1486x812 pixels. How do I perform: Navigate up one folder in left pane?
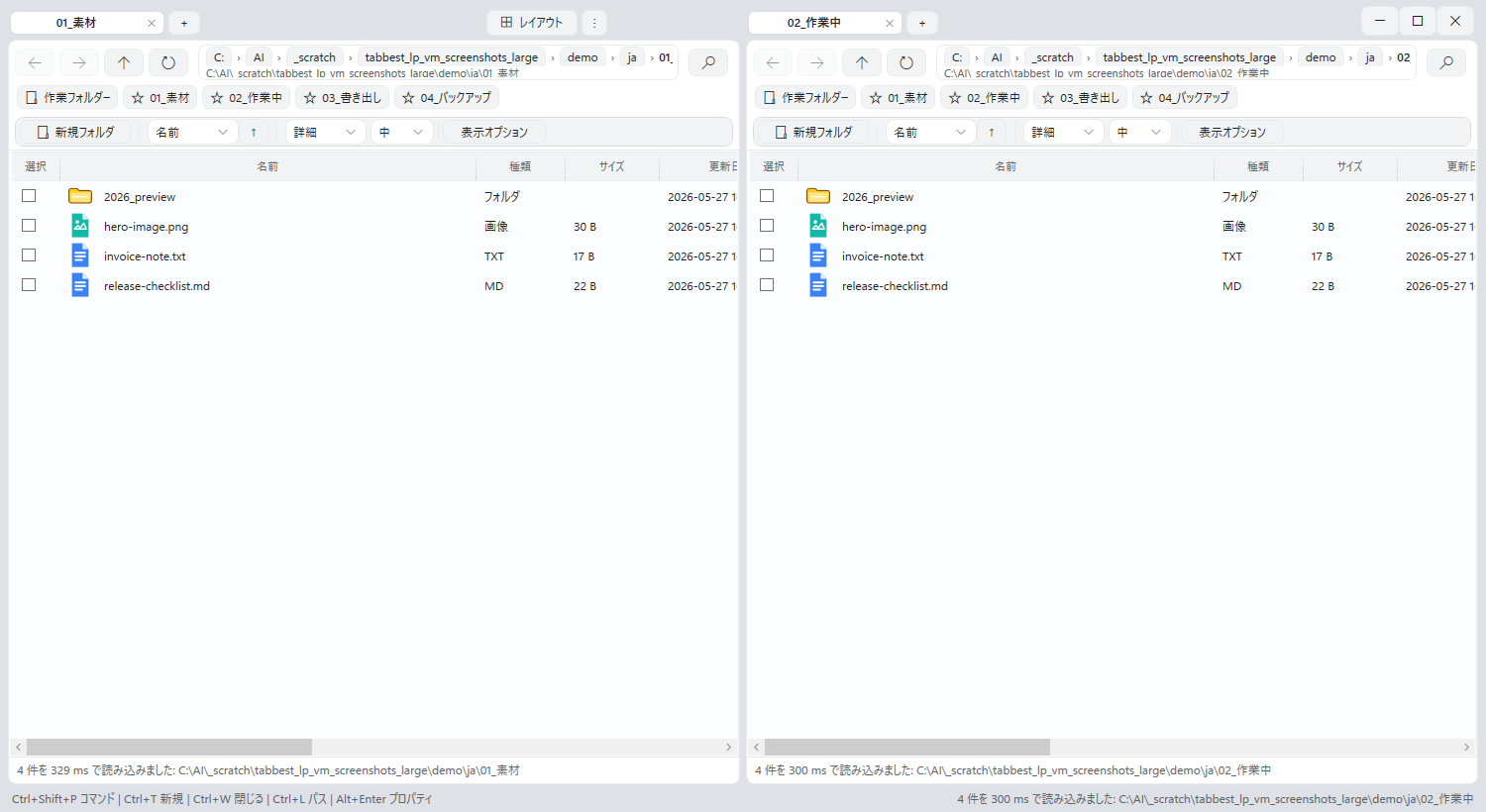click(x=124, y=62)
